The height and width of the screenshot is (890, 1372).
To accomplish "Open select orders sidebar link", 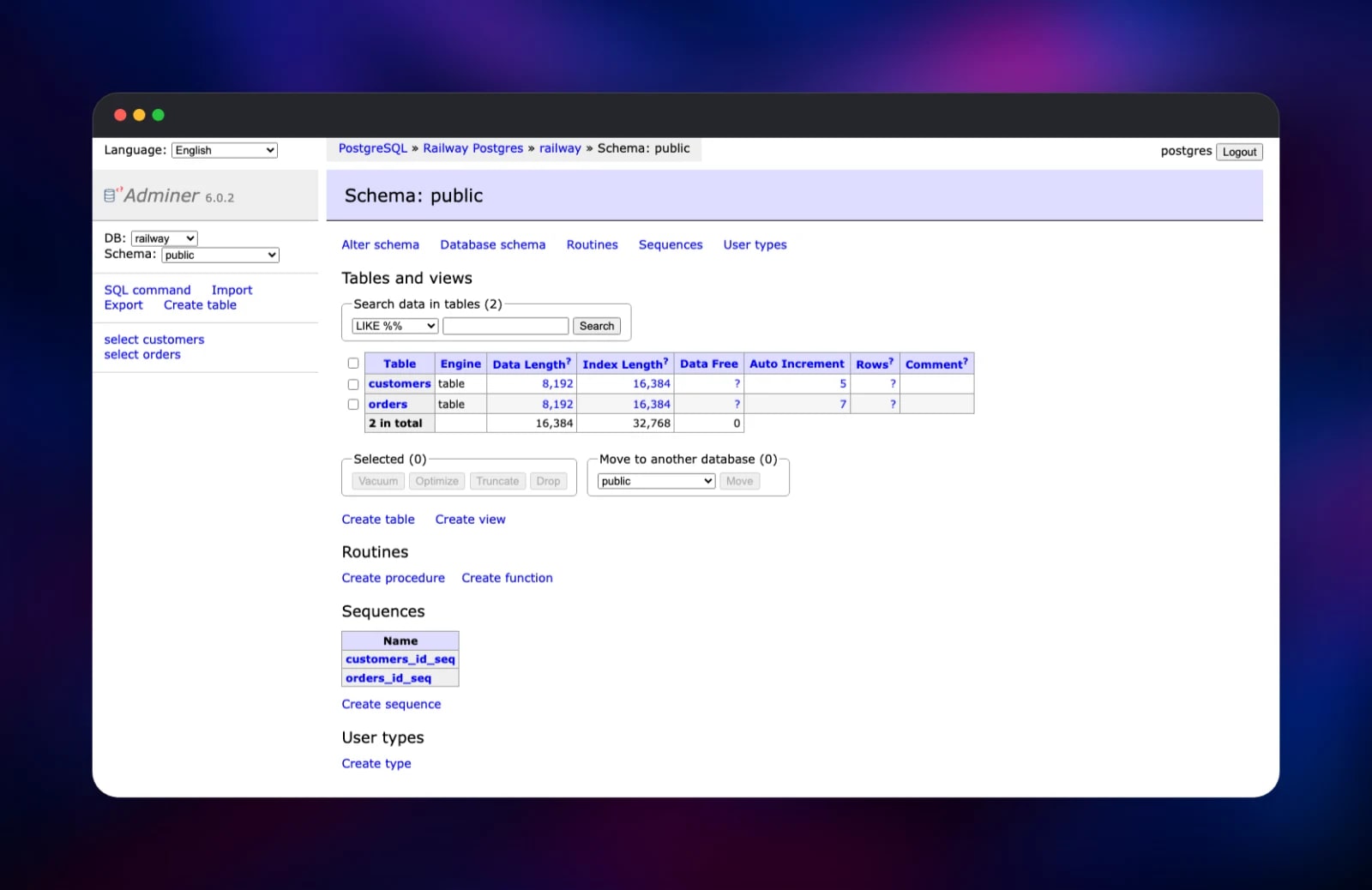I will point(142,354).
